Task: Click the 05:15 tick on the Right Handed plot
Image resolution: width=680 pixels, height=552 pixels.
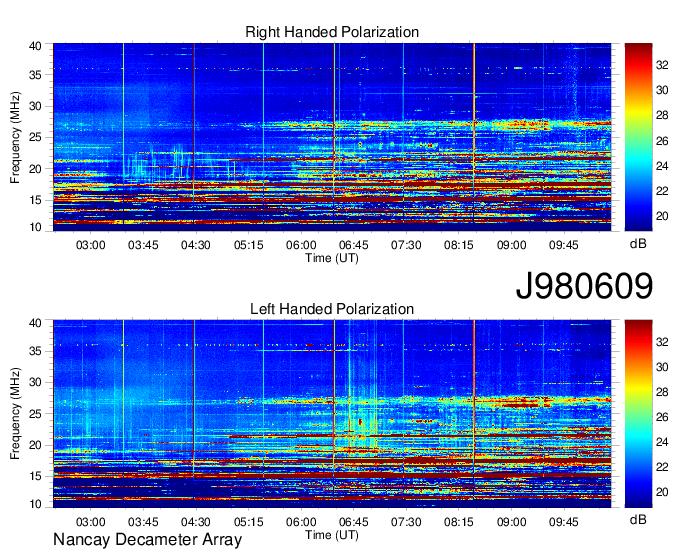Action: [x=248, y=245]
